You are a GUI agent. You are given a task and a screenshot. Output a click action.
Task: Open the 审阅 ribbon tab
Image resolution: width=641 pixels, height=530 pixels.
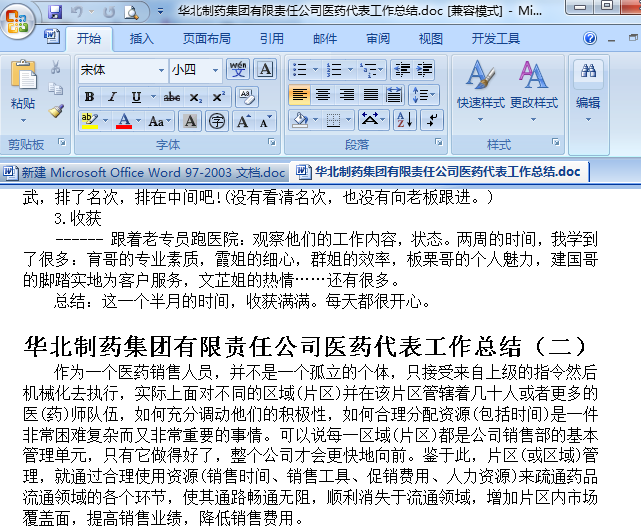pyautogui.click(x=378, y=39)
